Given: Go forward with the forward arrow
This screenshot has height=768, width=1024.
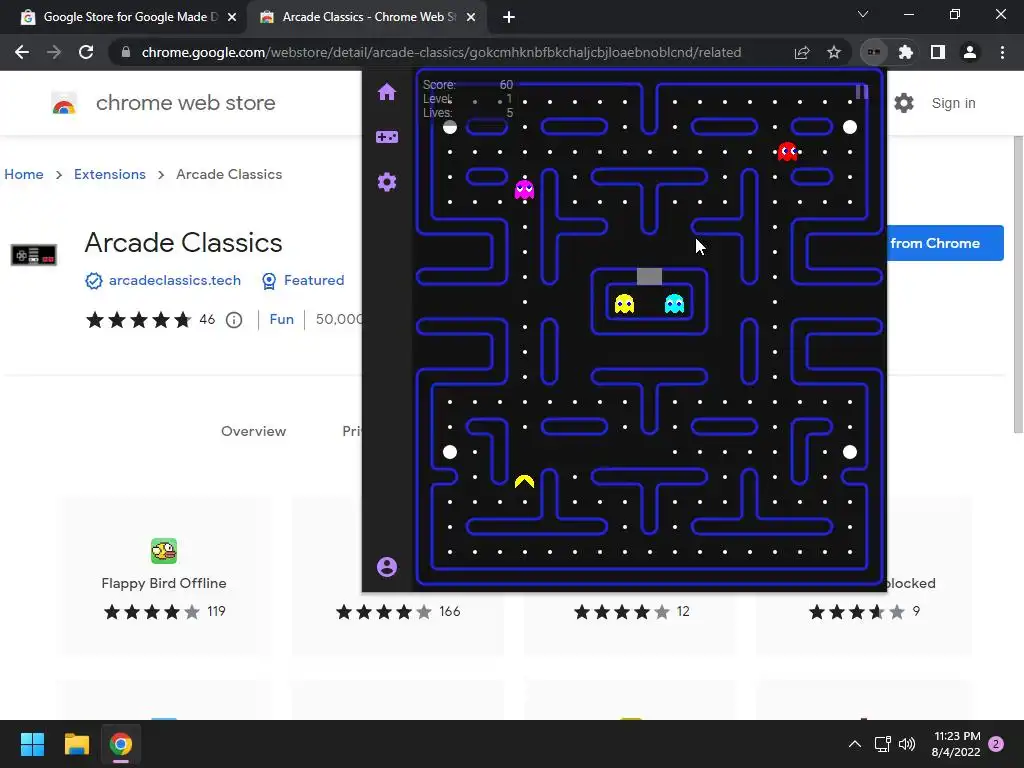Looking at the screenshot, I should [x=54, y=52].
